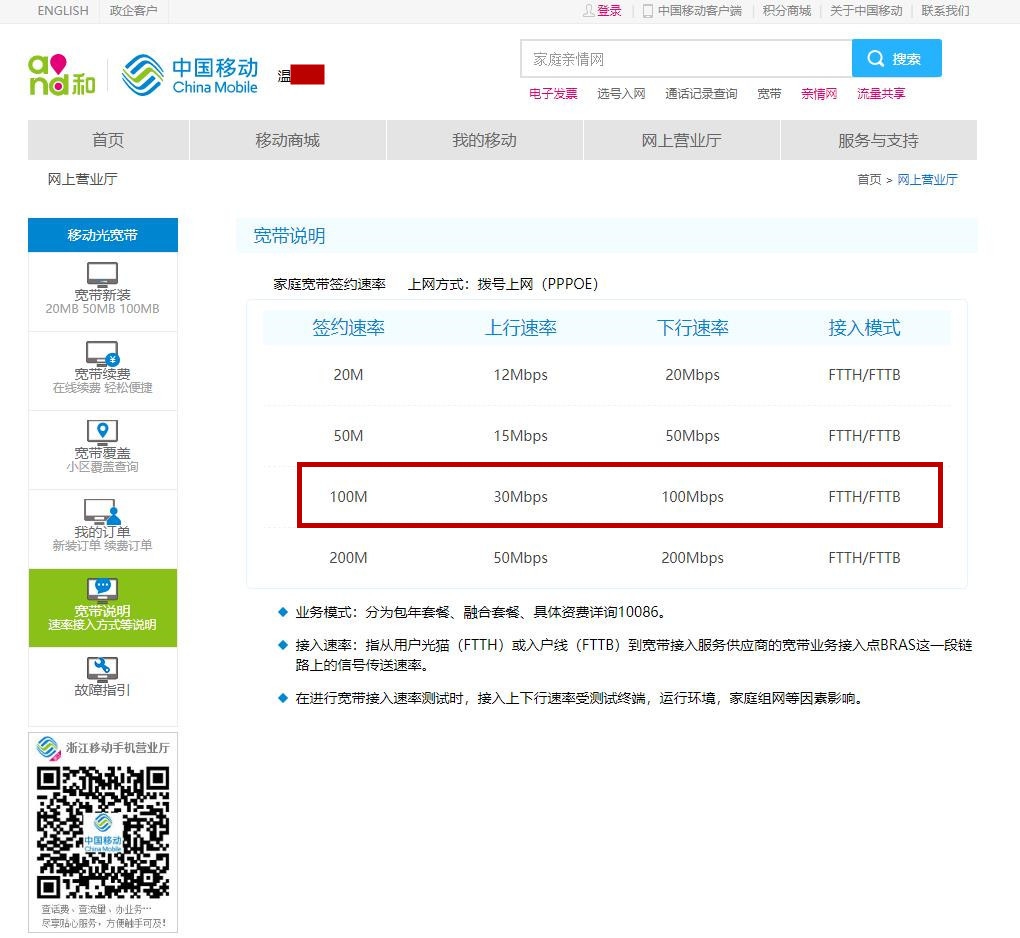Click the 流量共享 quick link
Screen dimensions: 1020x938
pyautogui.click(x=881, y=94)
